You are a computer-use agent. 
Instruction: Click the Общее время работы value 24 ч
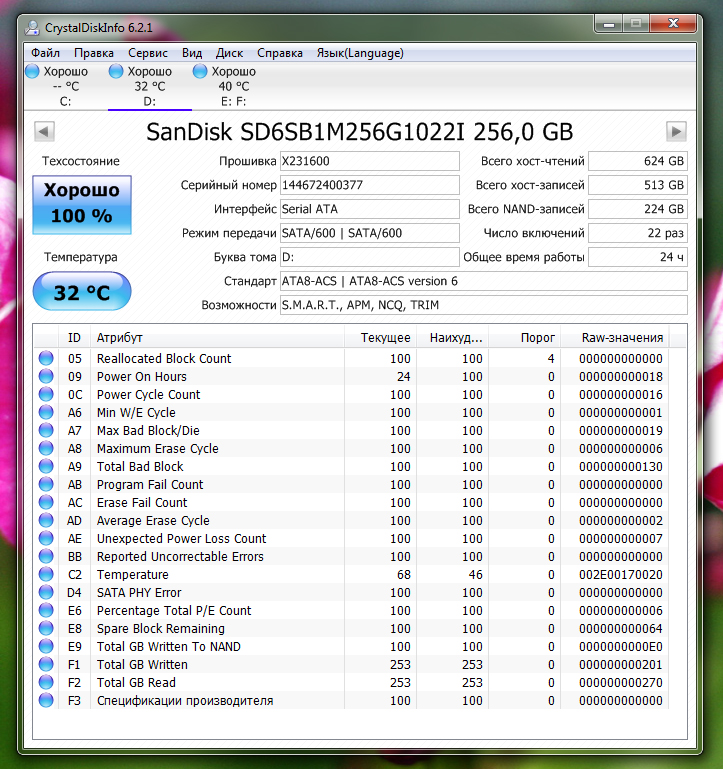(638, 257)
